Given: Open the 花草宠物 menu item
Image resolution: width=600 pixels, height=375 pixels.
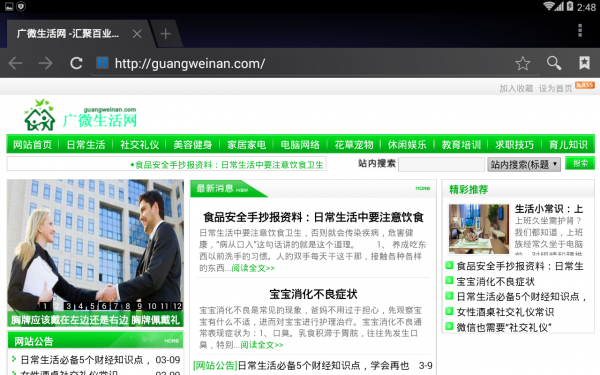Looking at the screenshot, I should tap(354, 145).
